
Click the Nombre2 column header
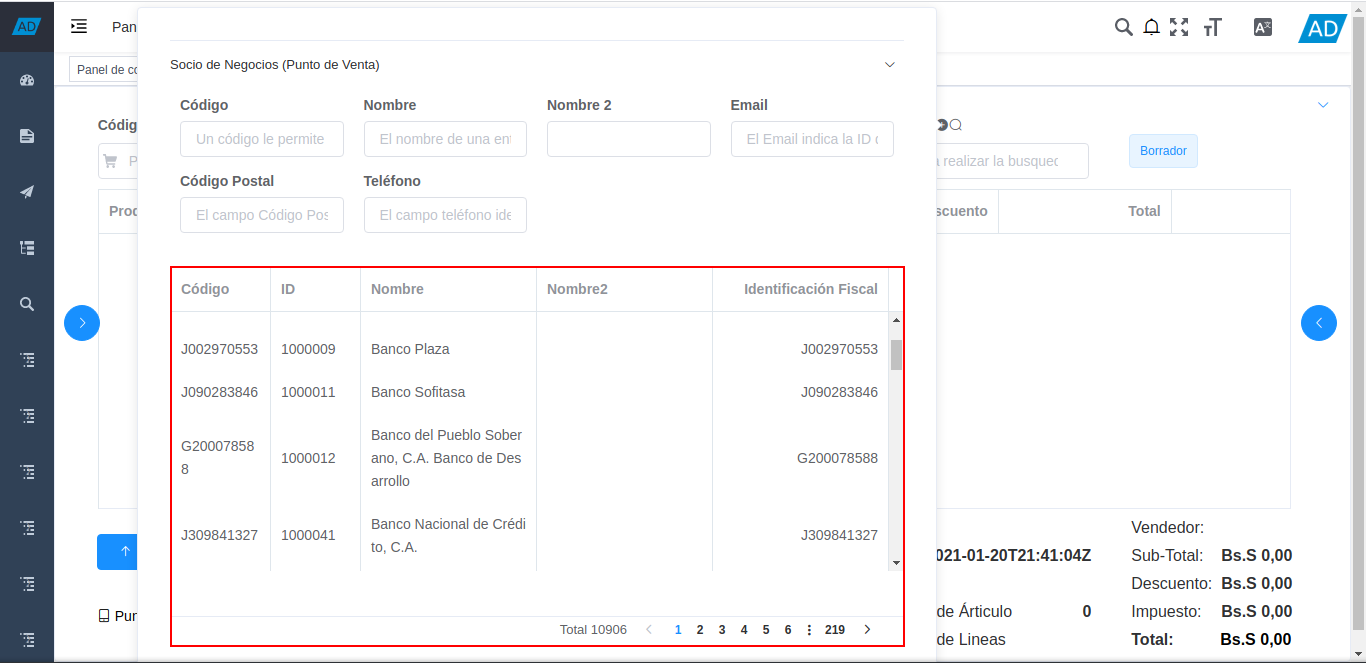tap(624, 289)
